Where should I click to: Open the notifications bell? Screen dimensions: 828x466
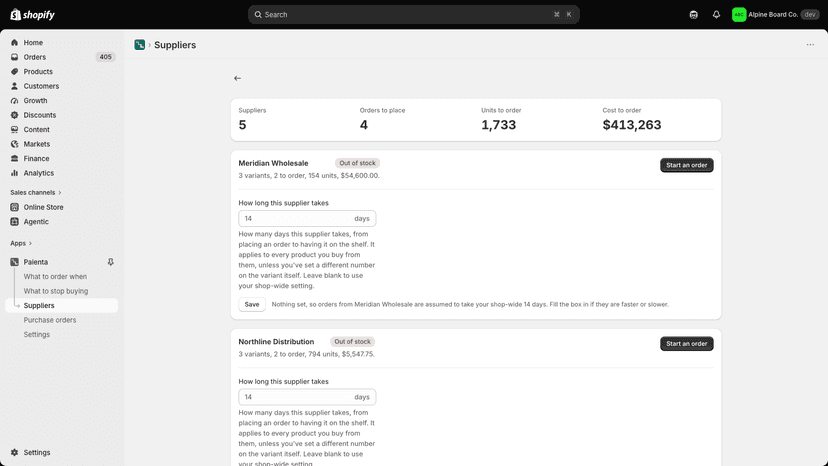(716, 15)
